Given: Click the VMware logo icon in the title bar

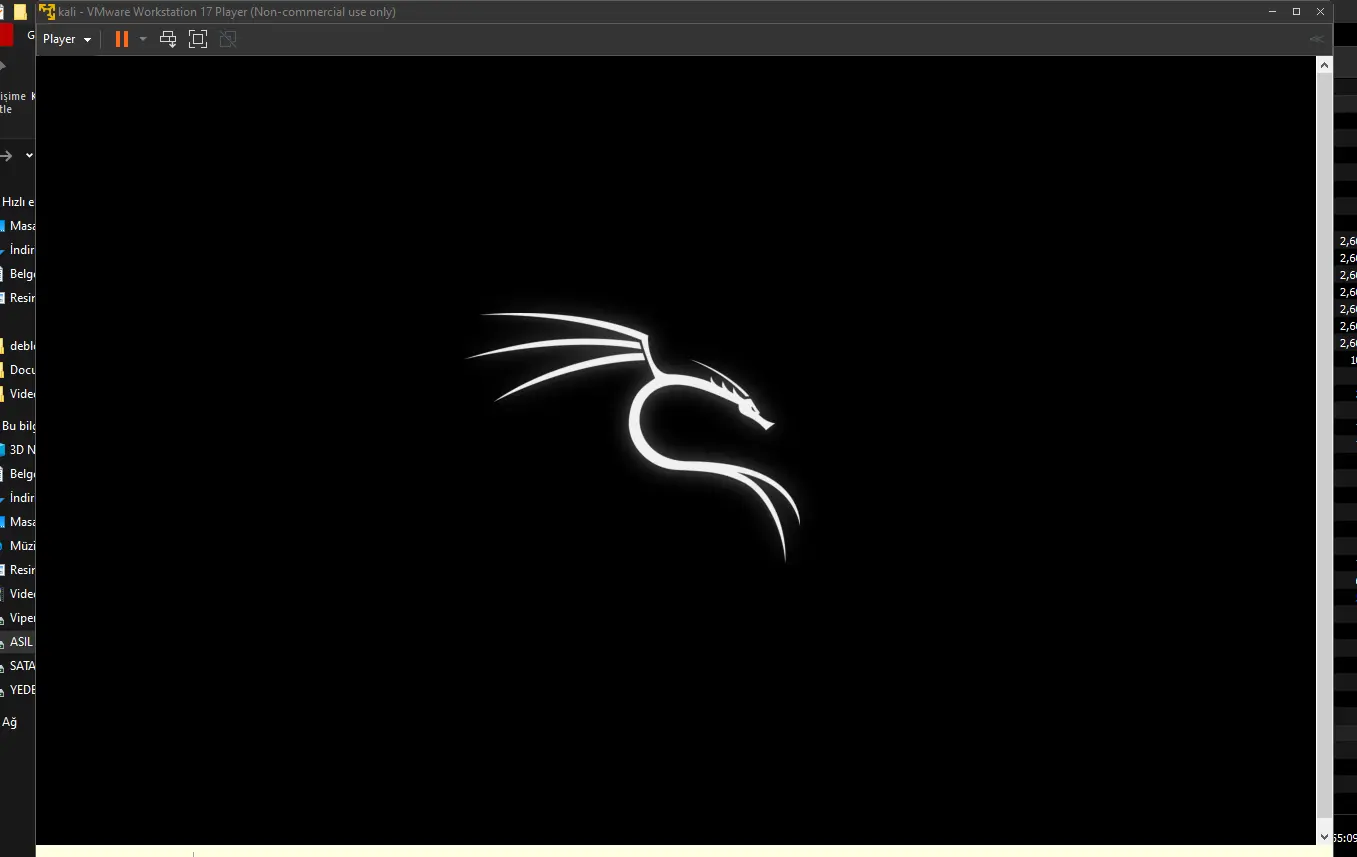Looking at the screenshot, I should (x=47, y=12).
